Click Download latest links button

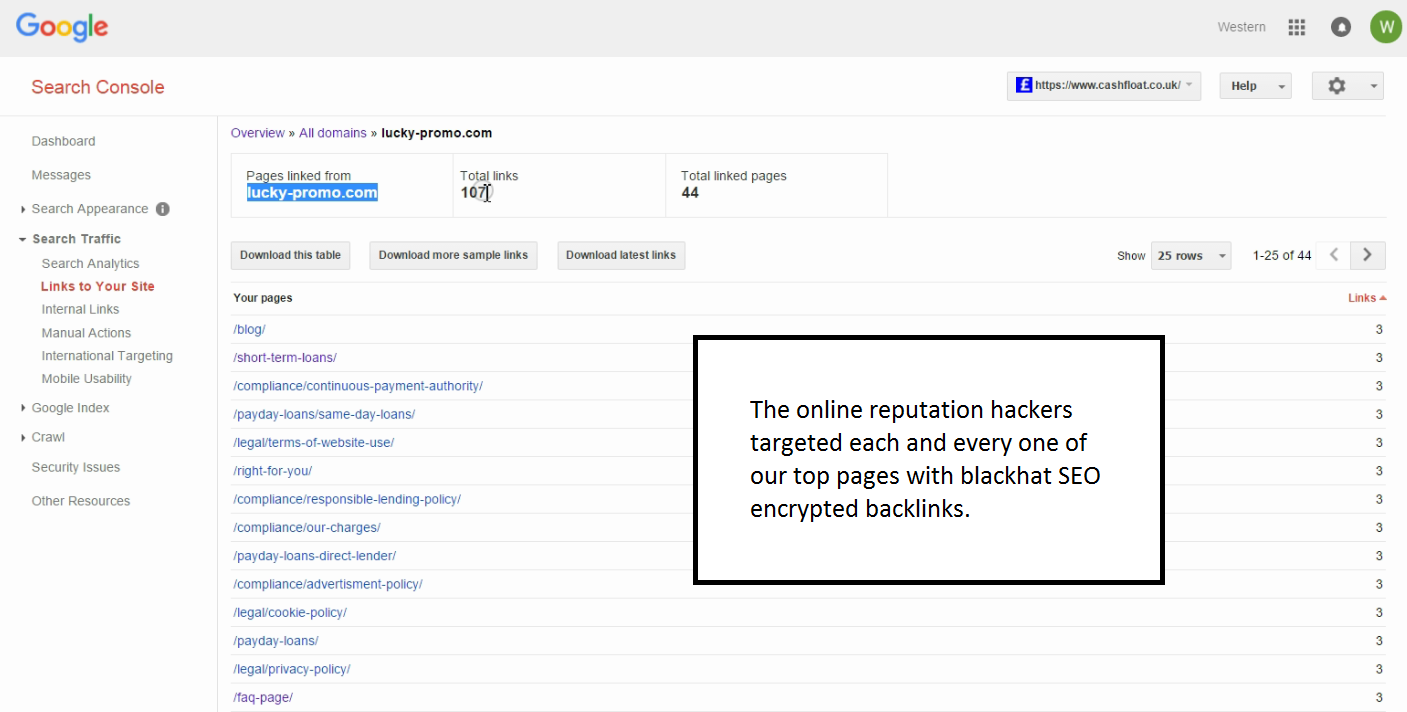pos(620,255)
